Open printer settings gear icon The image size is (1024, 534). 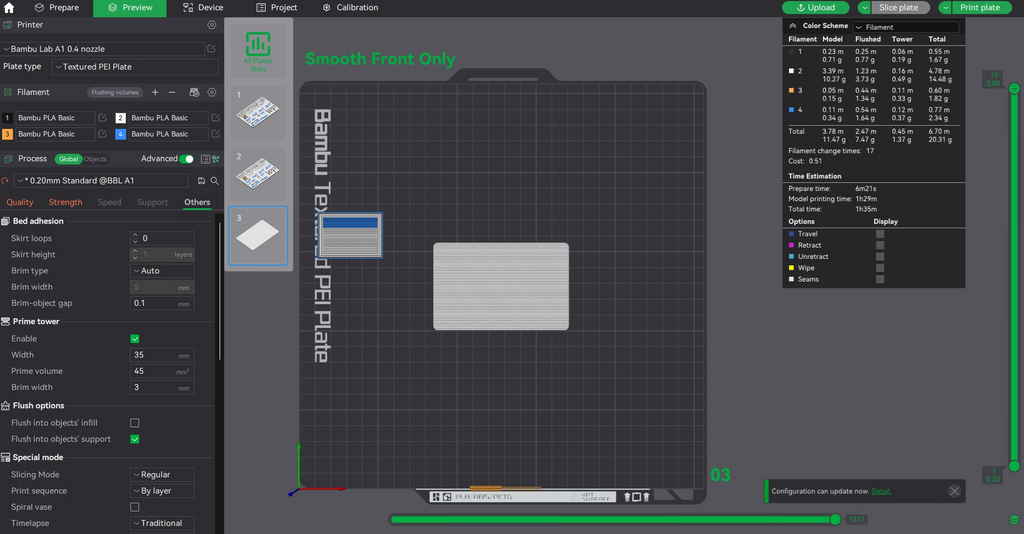pos(212,25)
